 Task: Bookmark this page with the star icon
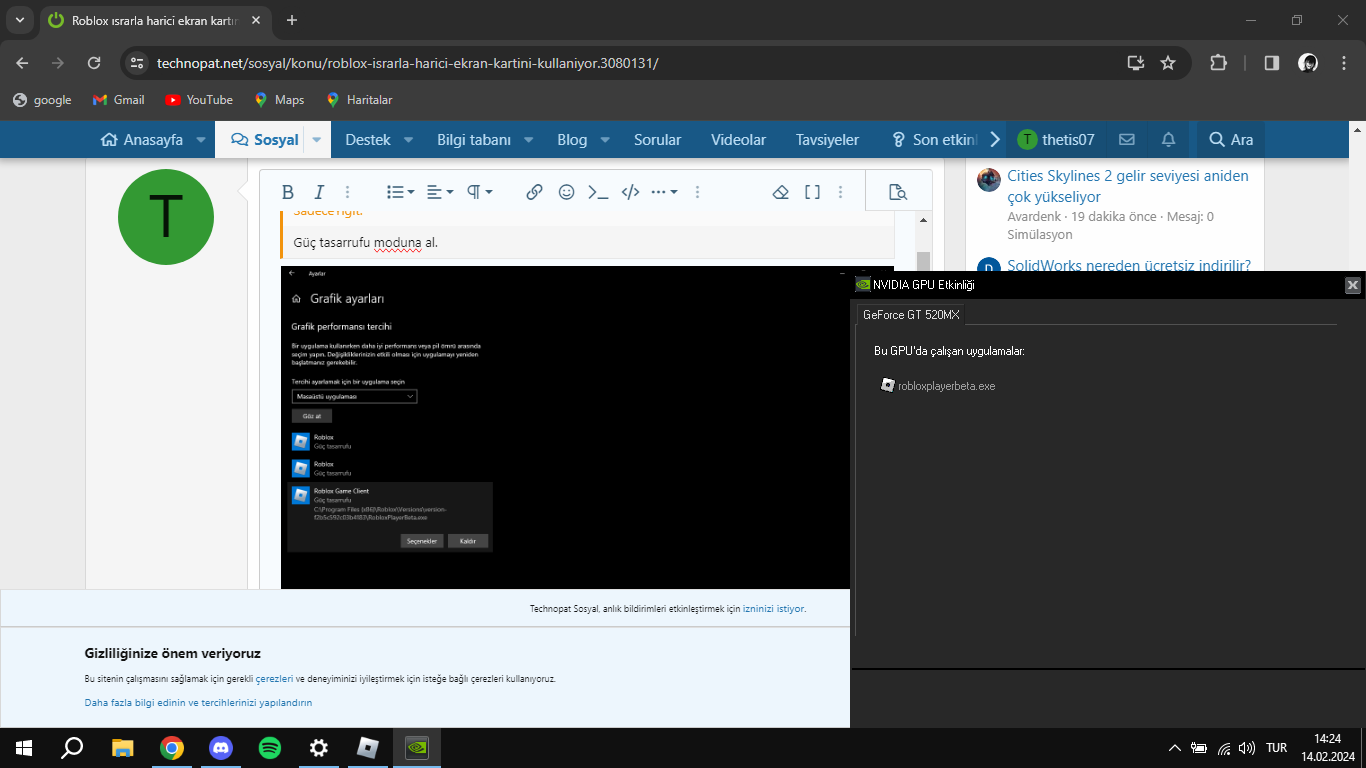coord(1168,63)
